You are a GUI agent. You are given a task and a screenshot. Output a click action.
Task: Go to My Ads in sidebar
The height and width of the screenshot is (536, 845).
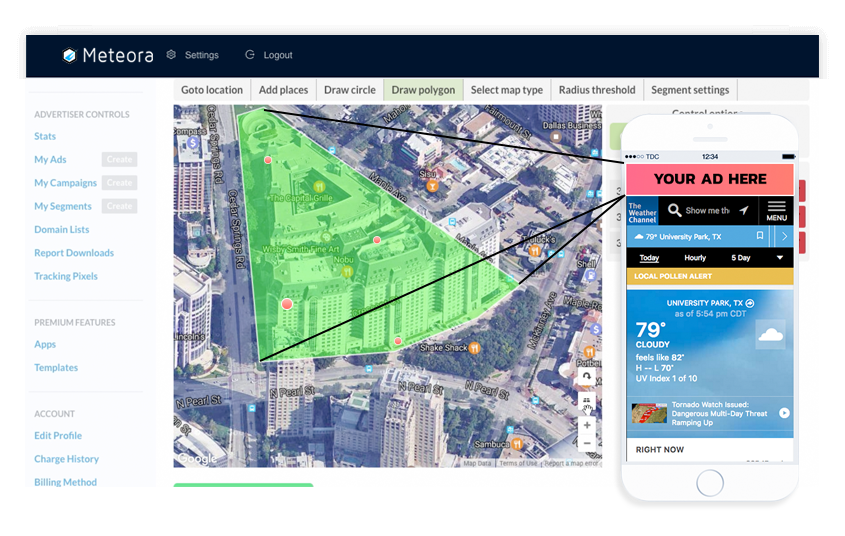click(x=50, y=159)
